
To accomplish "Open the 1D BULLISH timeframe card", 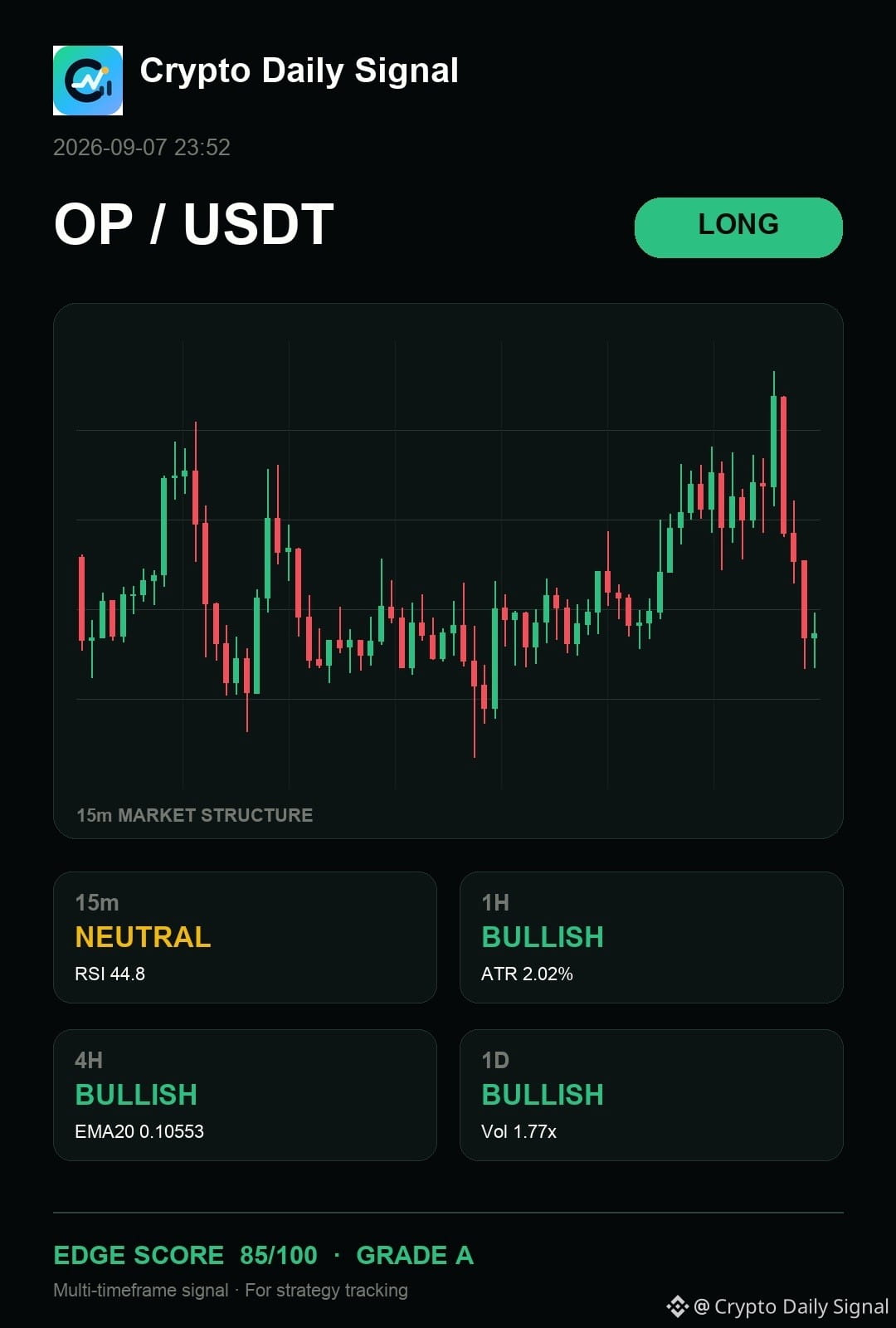I will tap(651, 1095).
